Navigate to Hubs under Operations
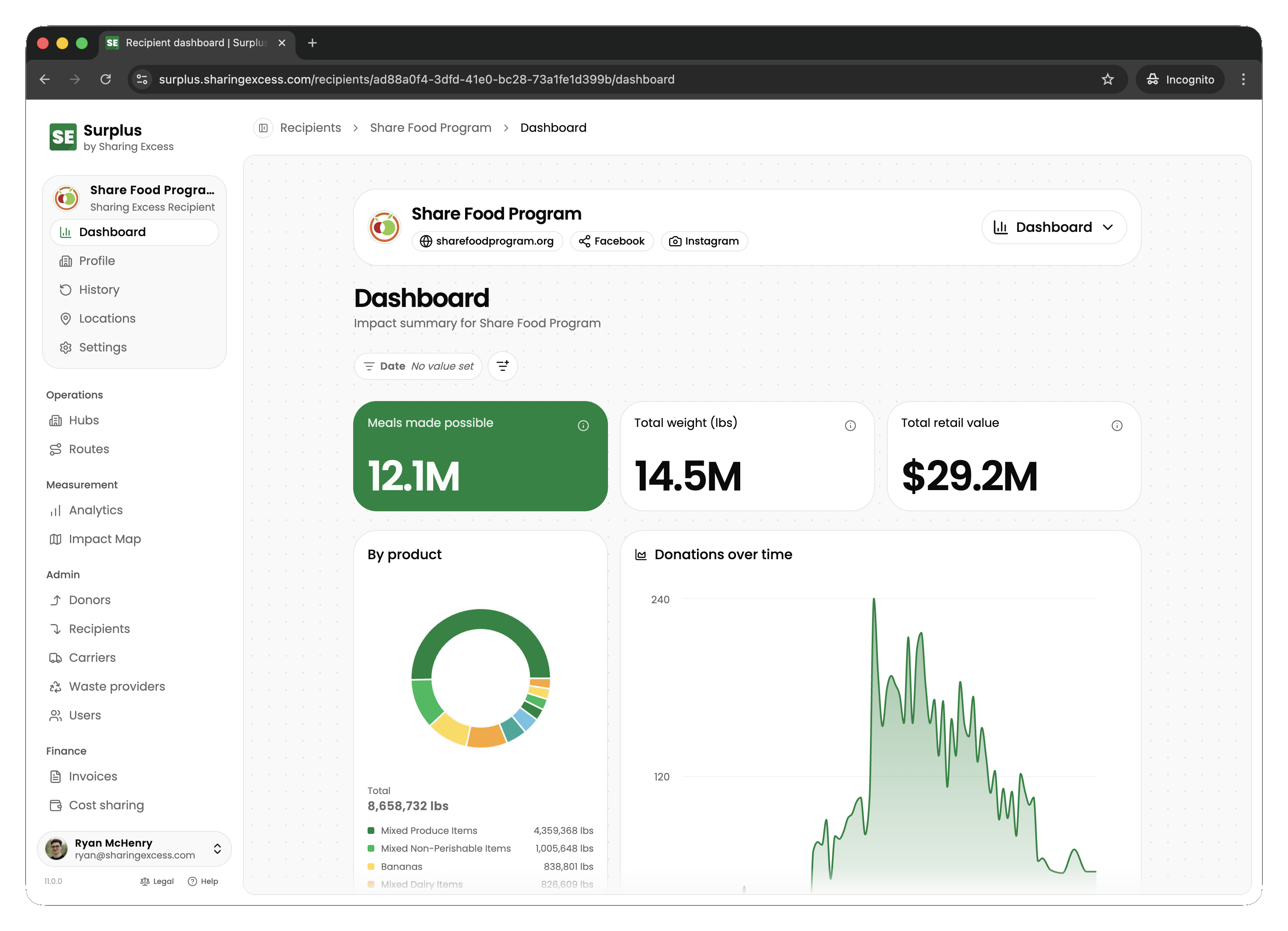Viewport: 1288px width, 931px height. coord(84,420)
